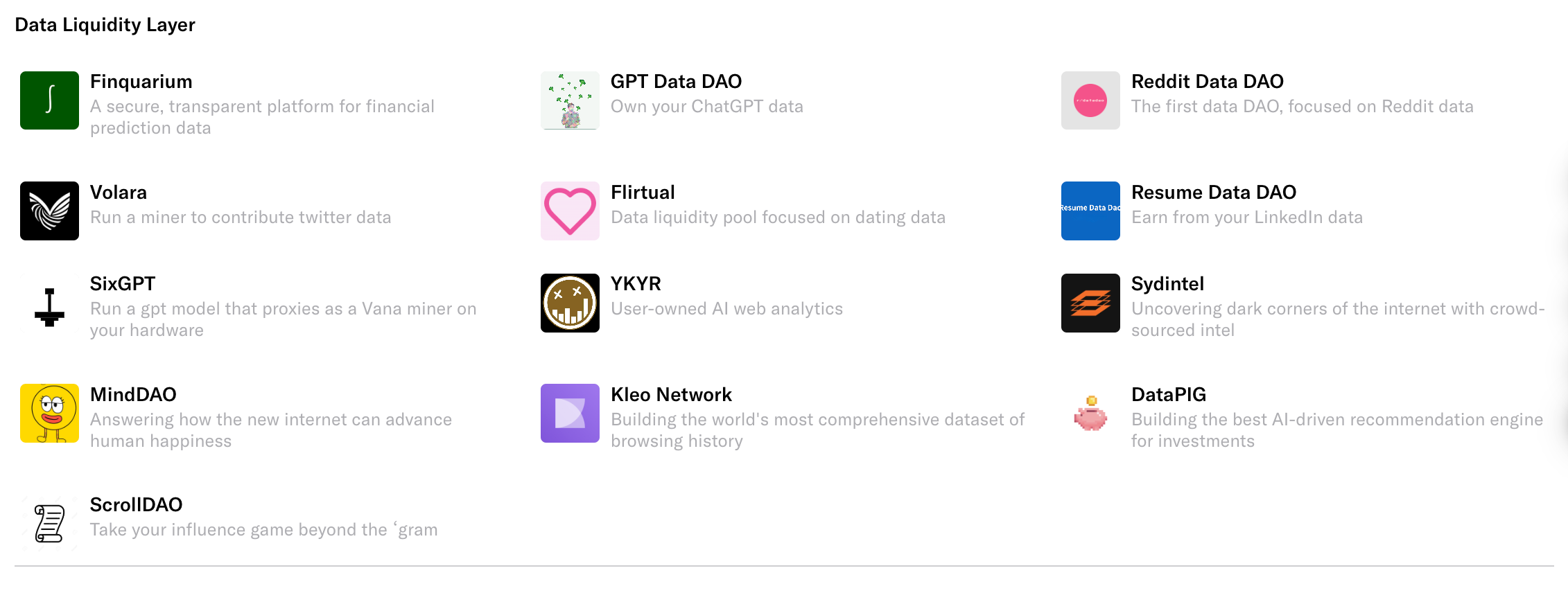
Task: Click the Flirtual pink heart icon
Action: [x=570, y=211]
